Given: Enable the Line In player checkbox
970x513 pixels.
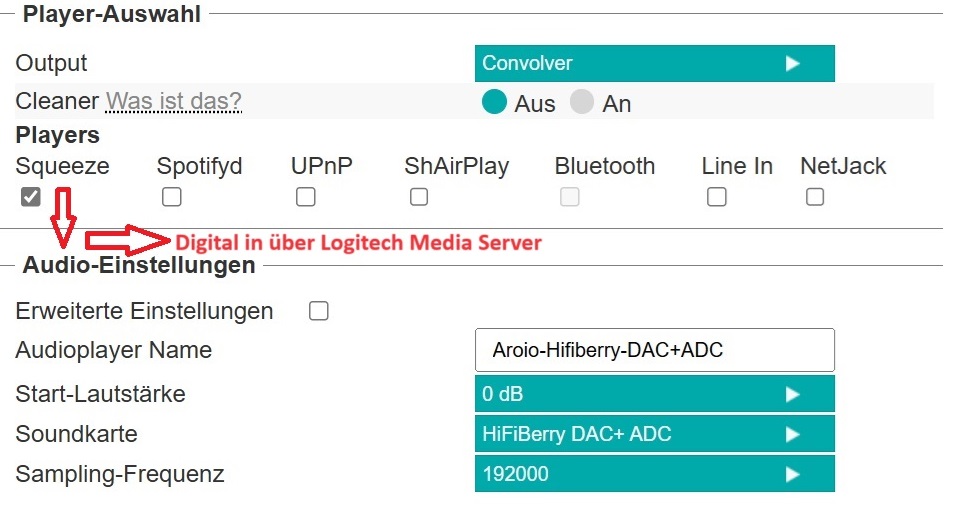Looking at the screenshot, I should [716, 197].
